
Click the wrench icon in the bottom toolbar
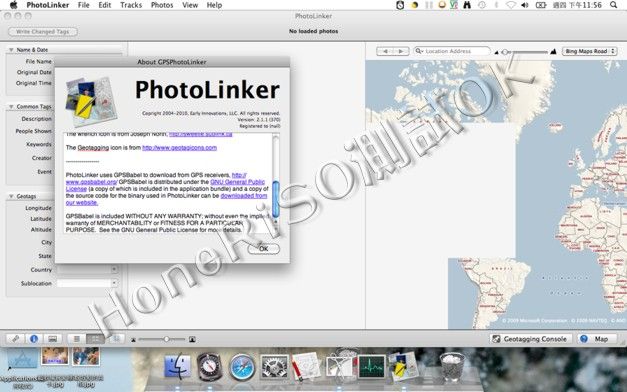(x=16, y=339)
